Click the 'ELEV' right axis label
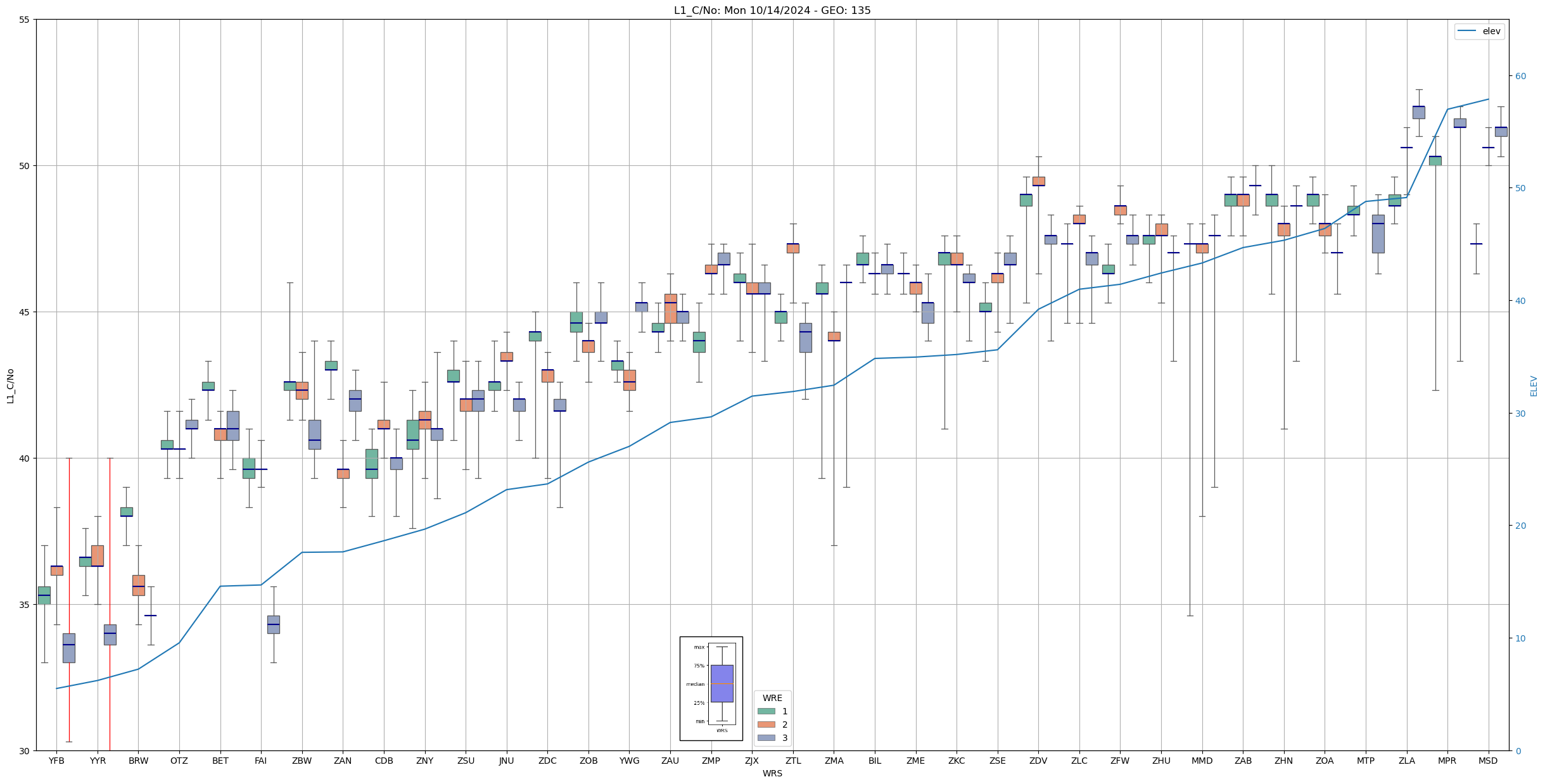 [x=1534, y=386]
